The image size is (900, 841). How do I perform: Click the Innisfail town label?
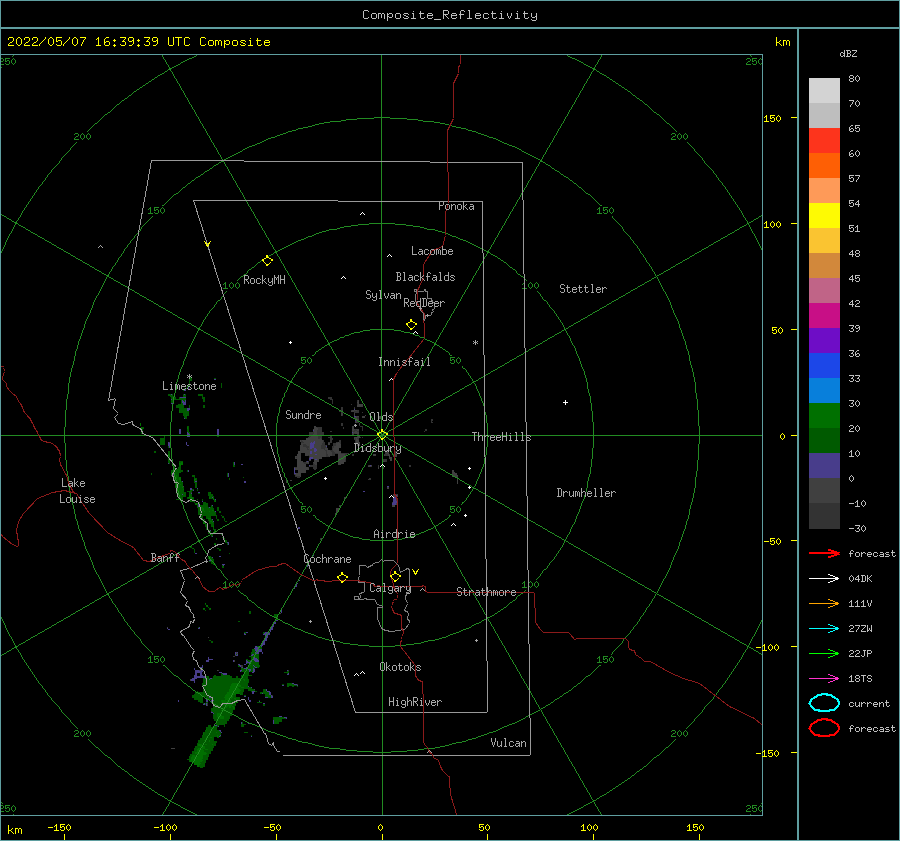(x=404, y=362)
